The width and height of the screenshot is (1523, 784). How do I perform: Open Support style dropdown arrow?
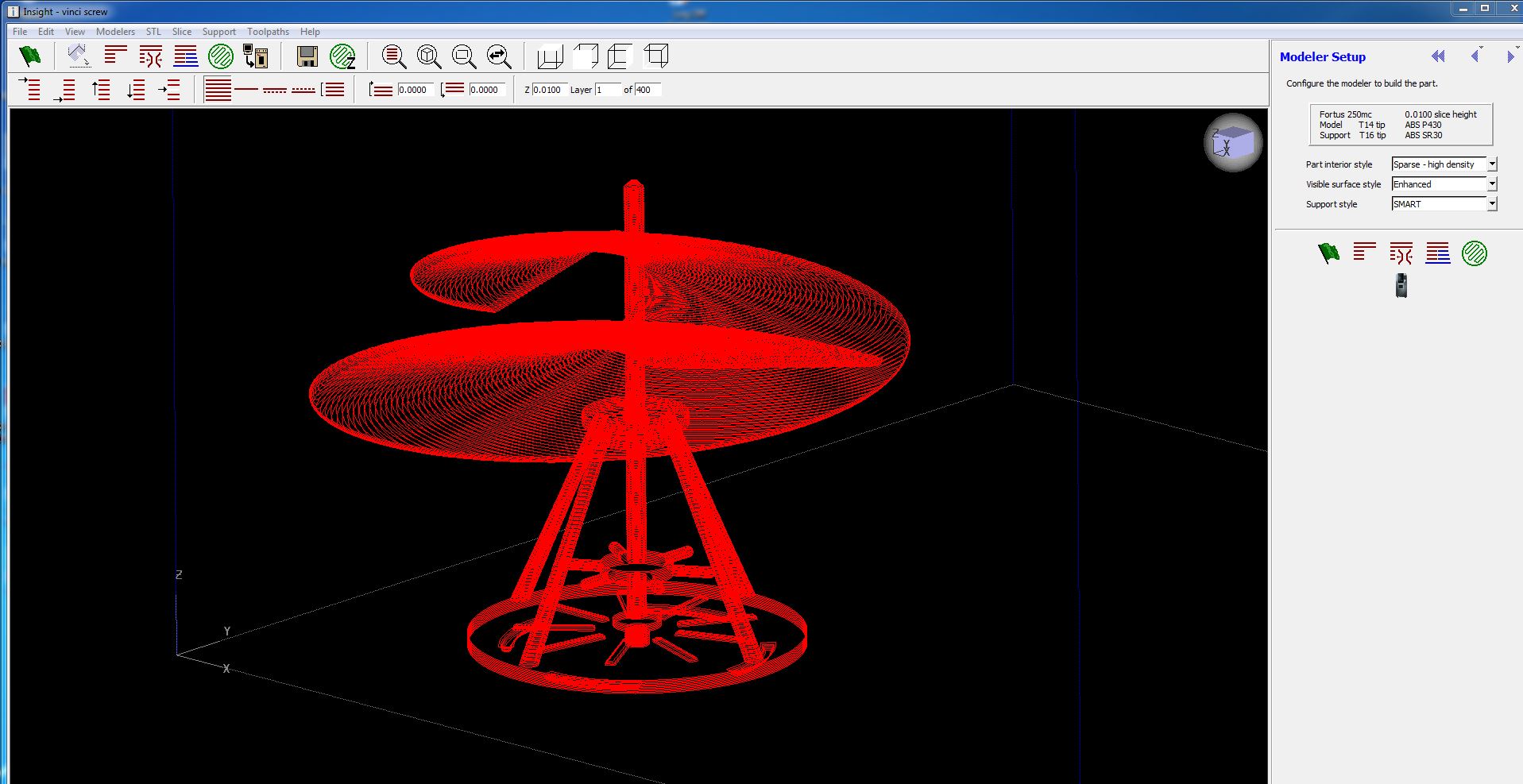tap(1492, 204)
